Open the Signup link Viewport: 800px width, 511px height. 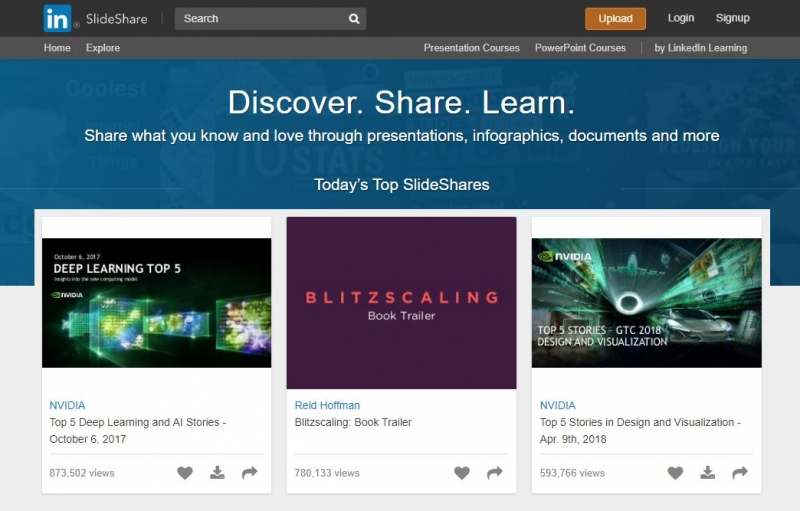tap(733, 18)
